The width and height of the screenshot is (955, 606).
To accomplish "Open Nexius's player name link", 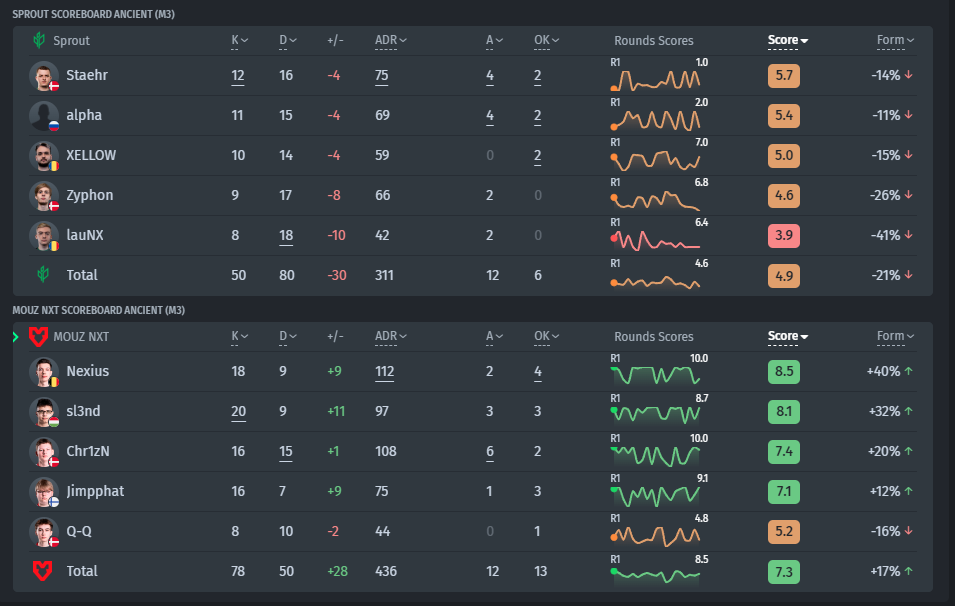I will click(x=88, y=371).
